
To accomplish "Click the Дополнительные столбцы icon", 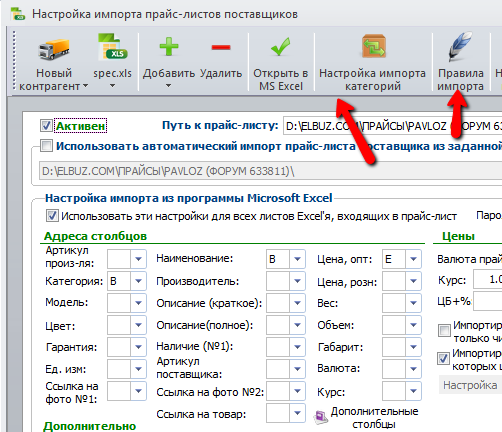I will point(321,417).
